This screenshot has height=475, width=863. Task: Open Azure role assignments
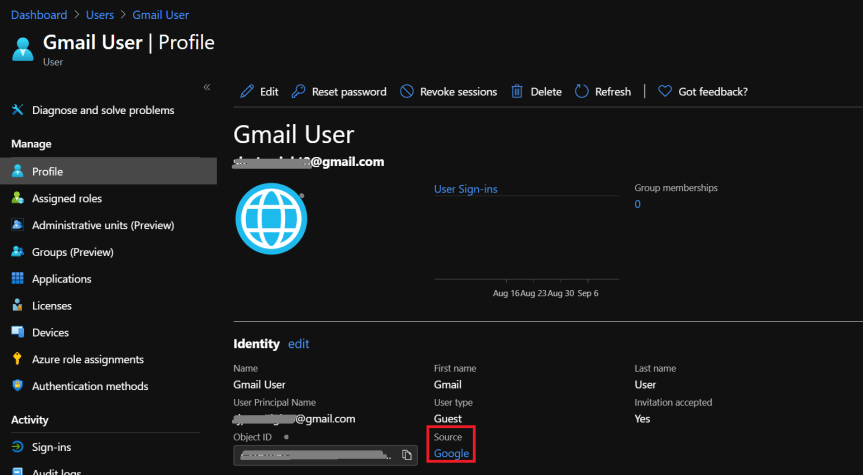click(87, 359)
